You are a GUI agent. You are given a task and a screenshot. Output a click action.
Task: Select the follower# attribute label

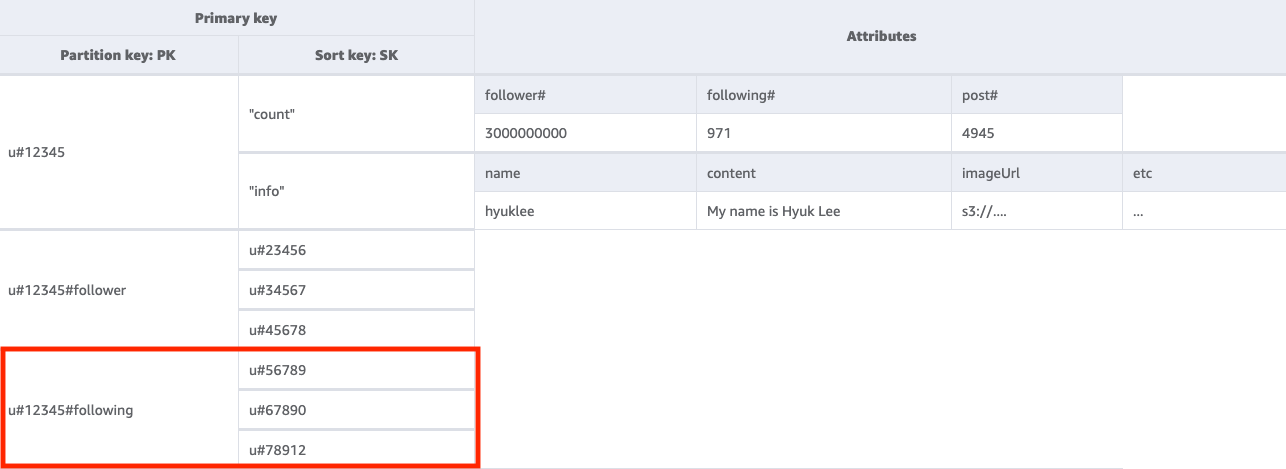(x=513, y=95)
